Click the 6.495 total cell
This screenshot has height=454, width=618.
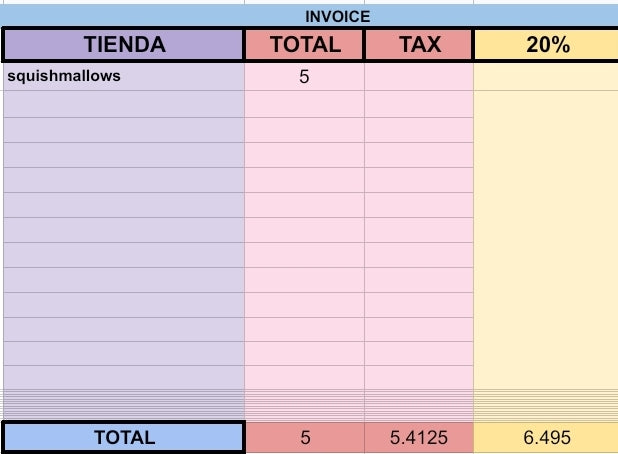point(546,437)
